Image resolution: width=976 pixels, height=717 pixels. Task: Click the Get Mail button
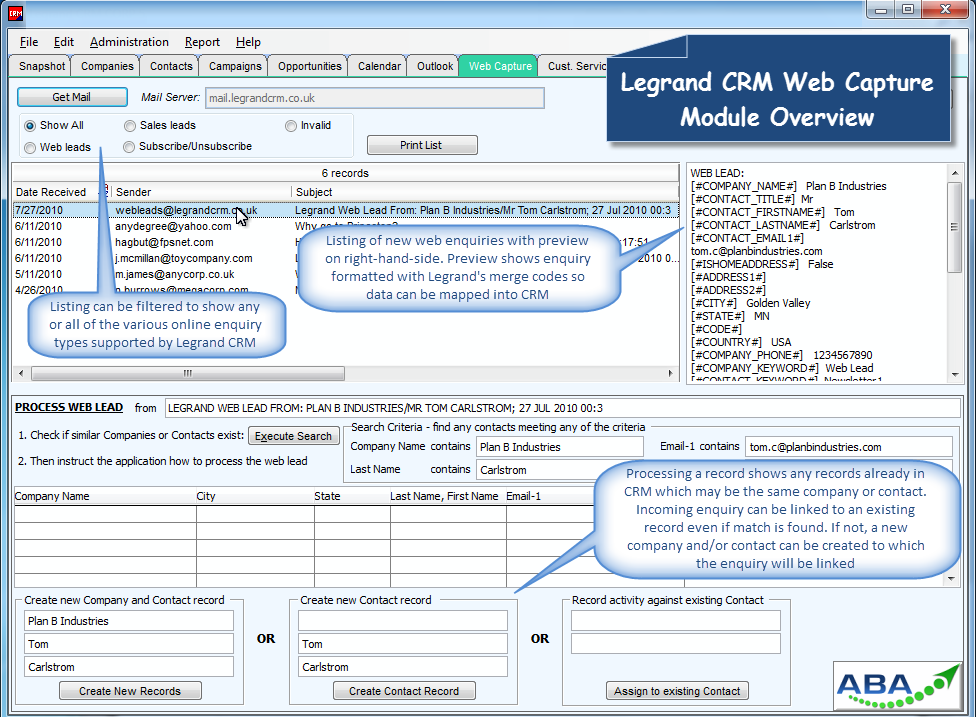[x=72, y=97]
